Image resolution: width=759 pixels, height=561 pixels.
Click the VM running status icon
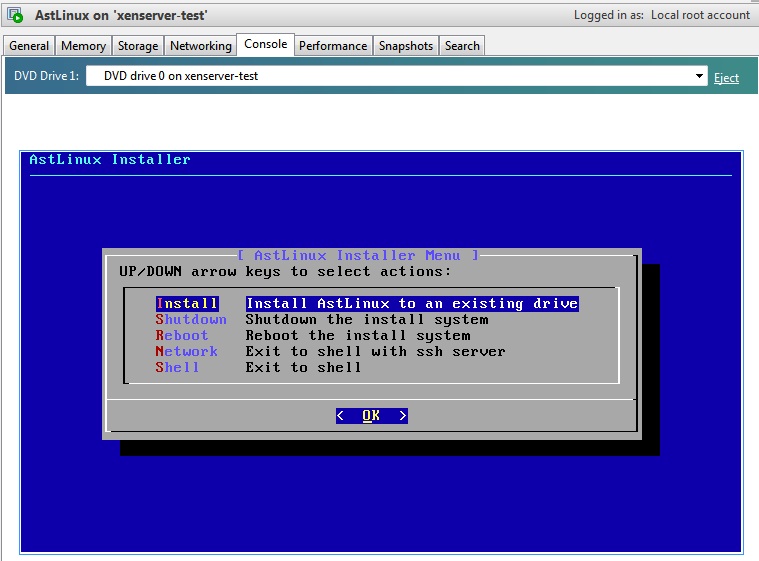click(15, 15)
